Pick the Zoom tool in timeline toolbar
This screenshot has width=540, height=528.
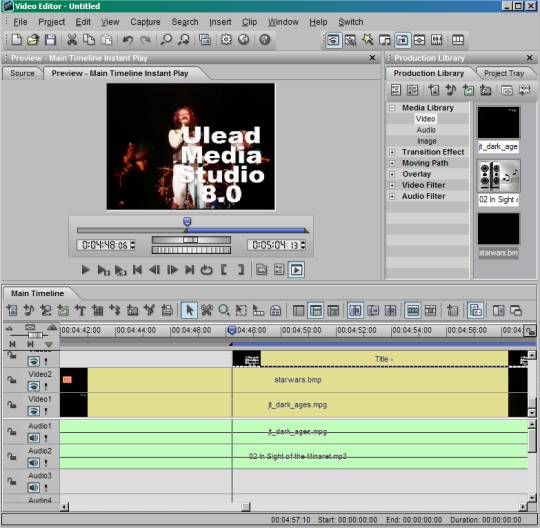(224, 310)
